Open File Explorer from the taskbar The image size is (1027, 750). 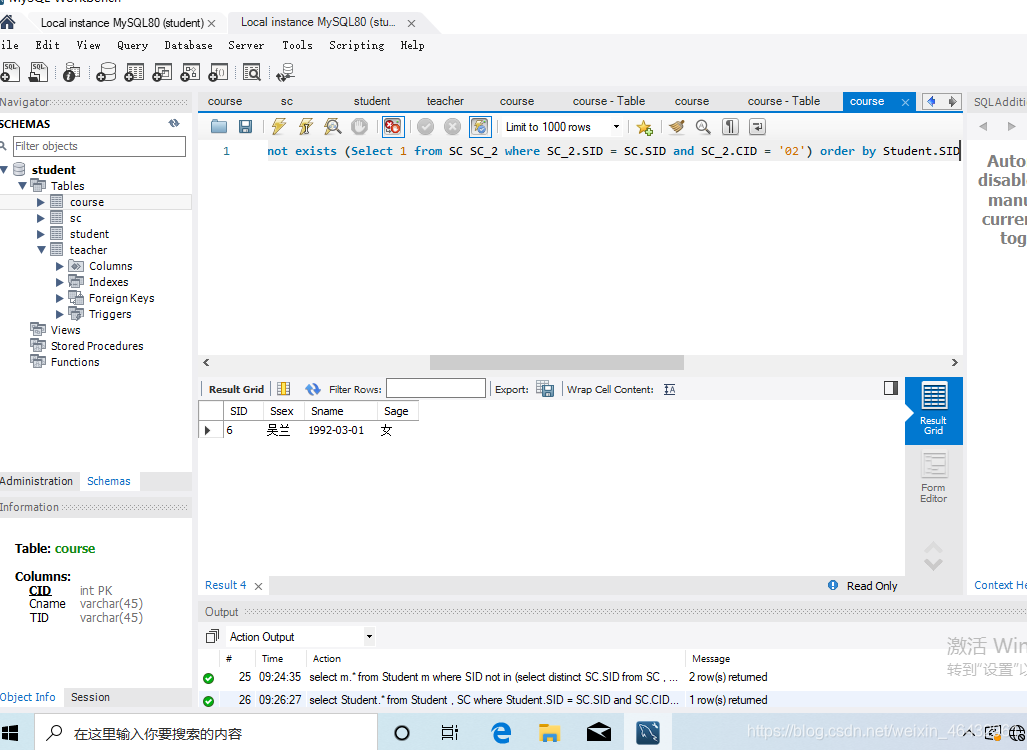(x=549, y=732)
